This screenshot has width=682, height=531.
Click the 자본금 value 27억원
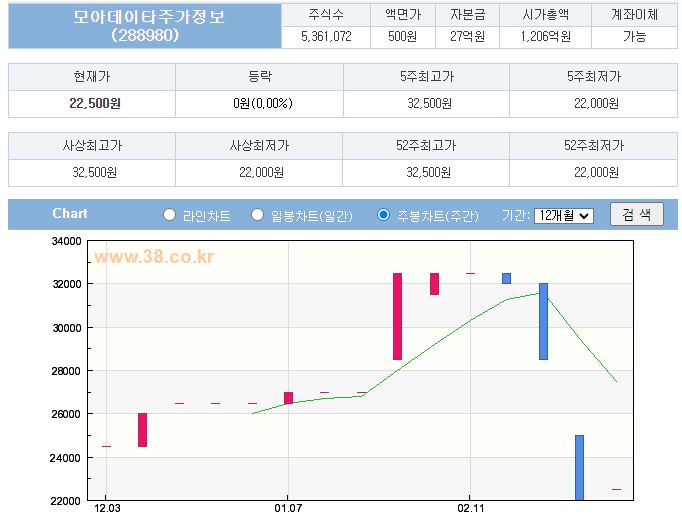point(468,37)
